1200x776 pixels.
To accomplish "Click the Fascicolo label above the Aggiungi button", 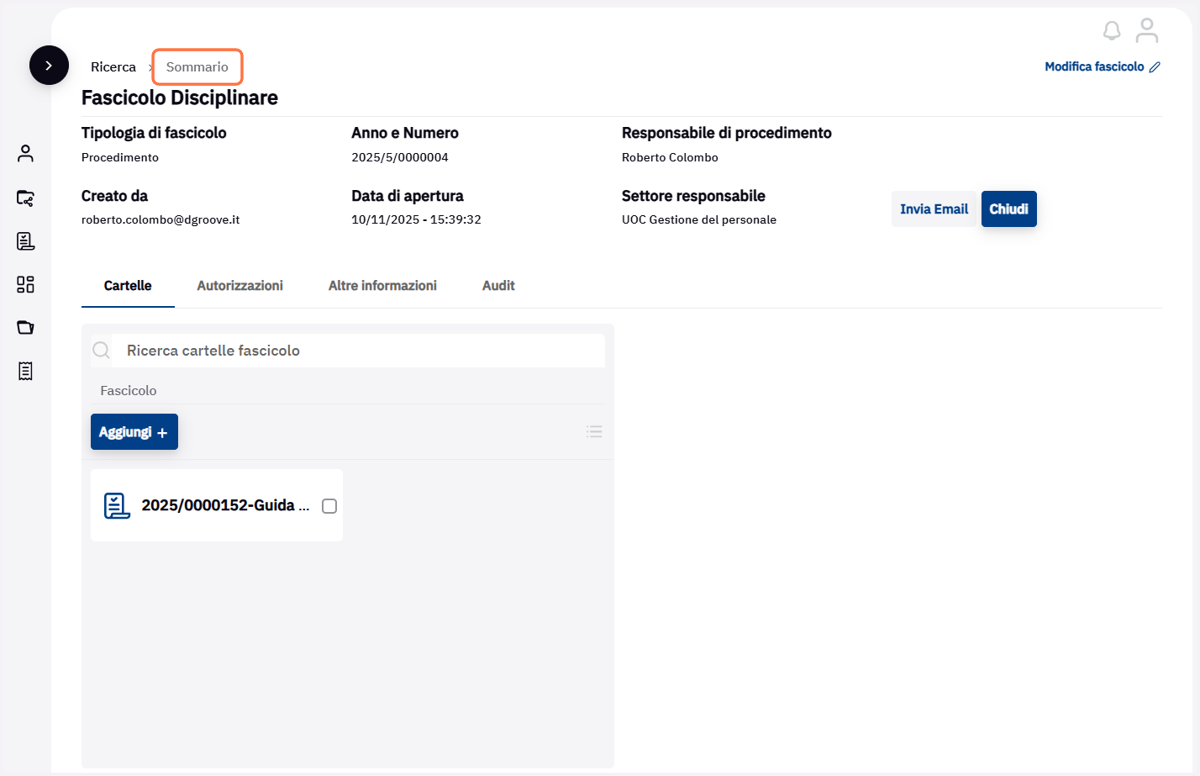I will click(128, 391).
